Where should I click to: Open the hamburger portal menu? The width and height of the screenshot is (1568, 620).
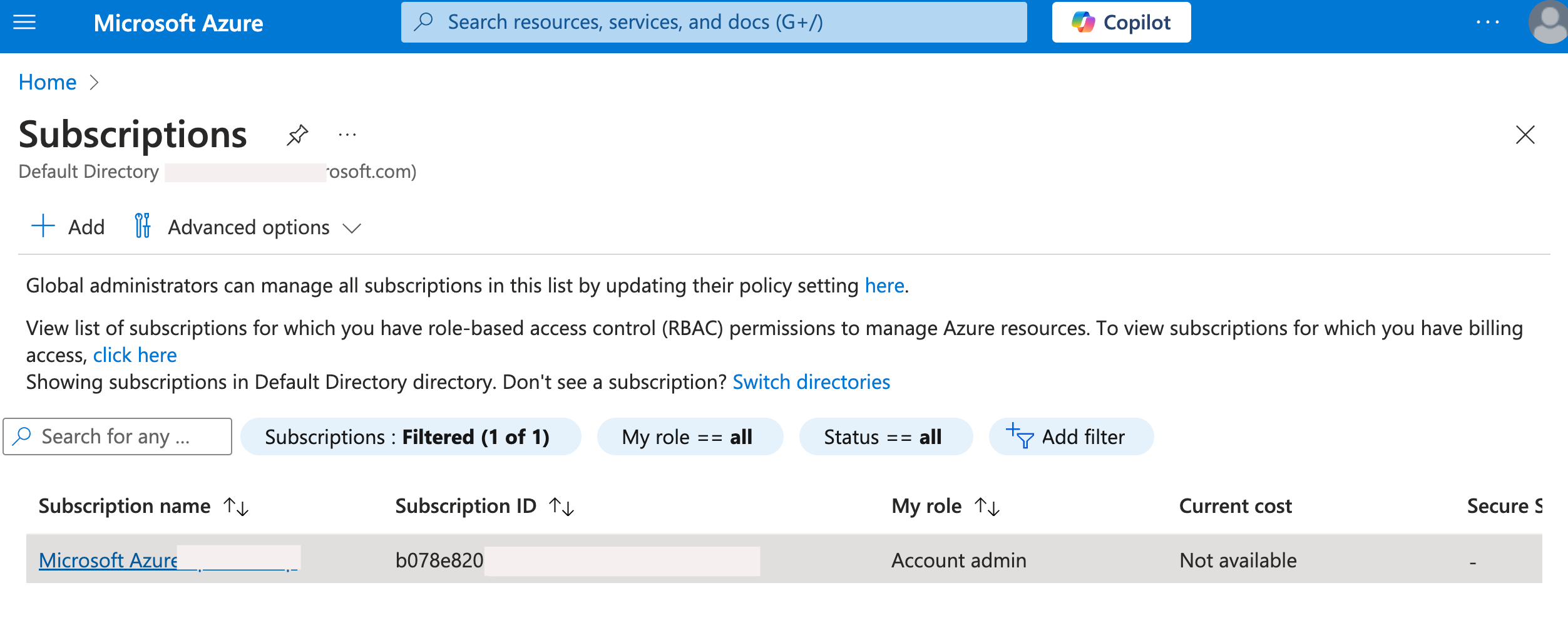24,23
